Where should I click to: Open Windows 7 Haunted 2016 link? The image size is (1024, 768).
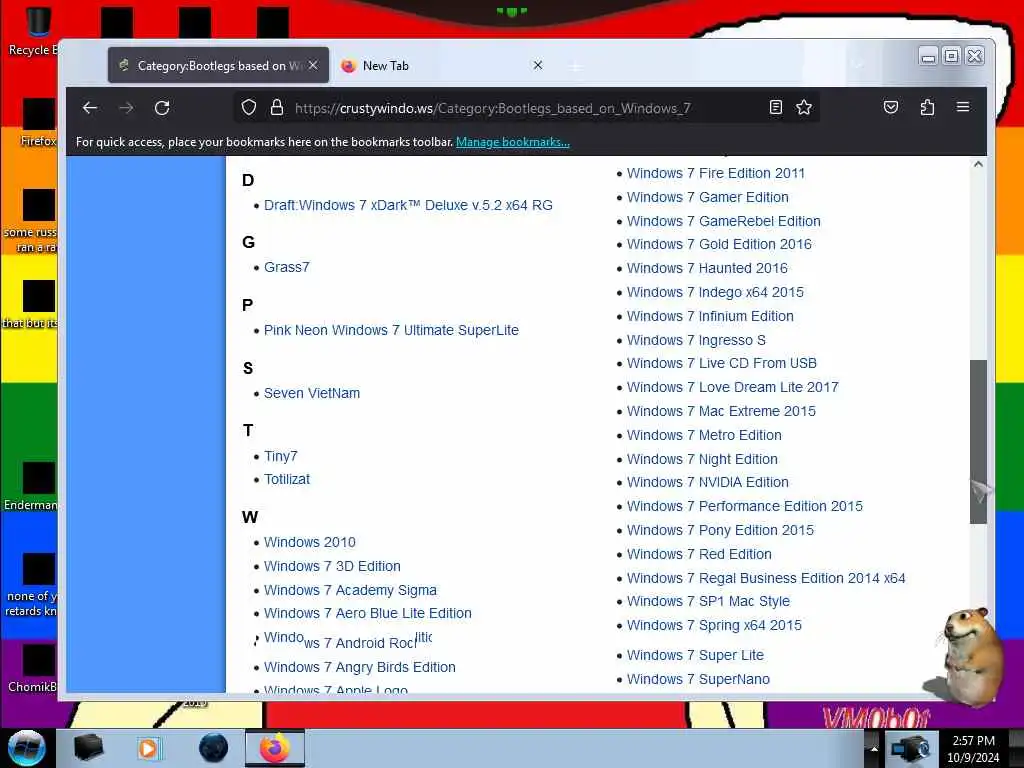pos(707,268)
